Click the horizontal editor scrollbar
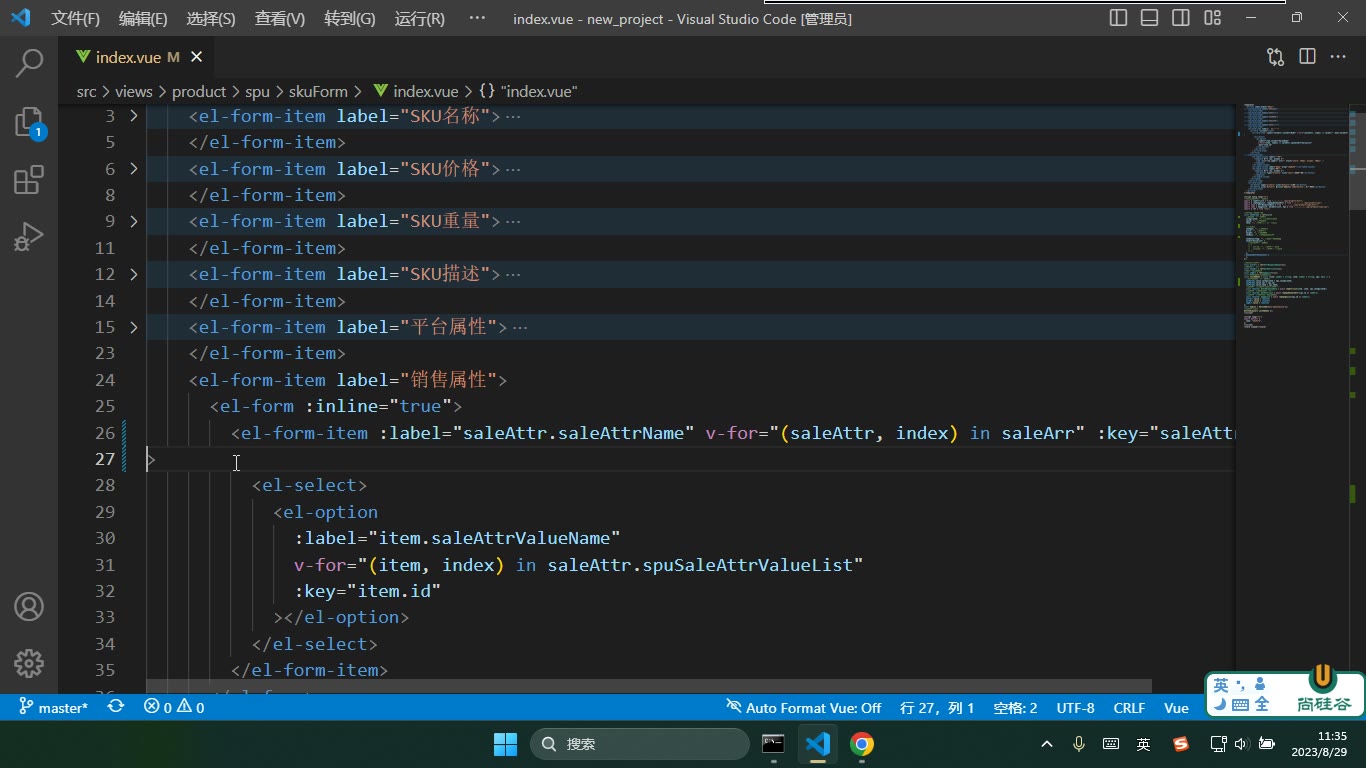1366x768 pixels. click(x=649, y=687)
